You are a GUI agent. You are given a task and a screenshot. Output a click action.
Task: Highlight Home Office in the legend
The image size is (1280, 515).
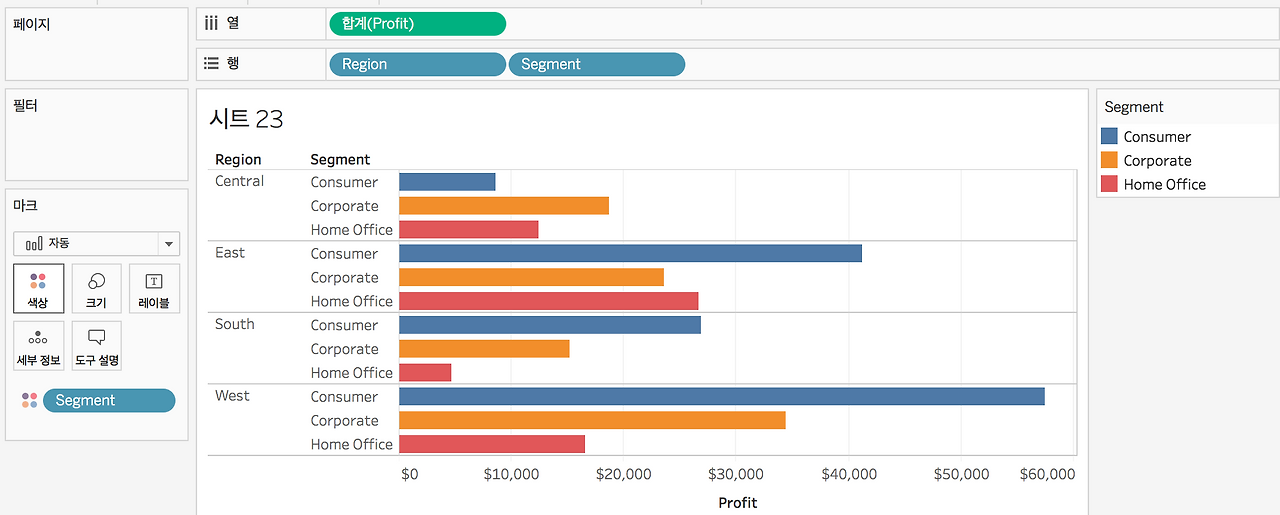1164,184
